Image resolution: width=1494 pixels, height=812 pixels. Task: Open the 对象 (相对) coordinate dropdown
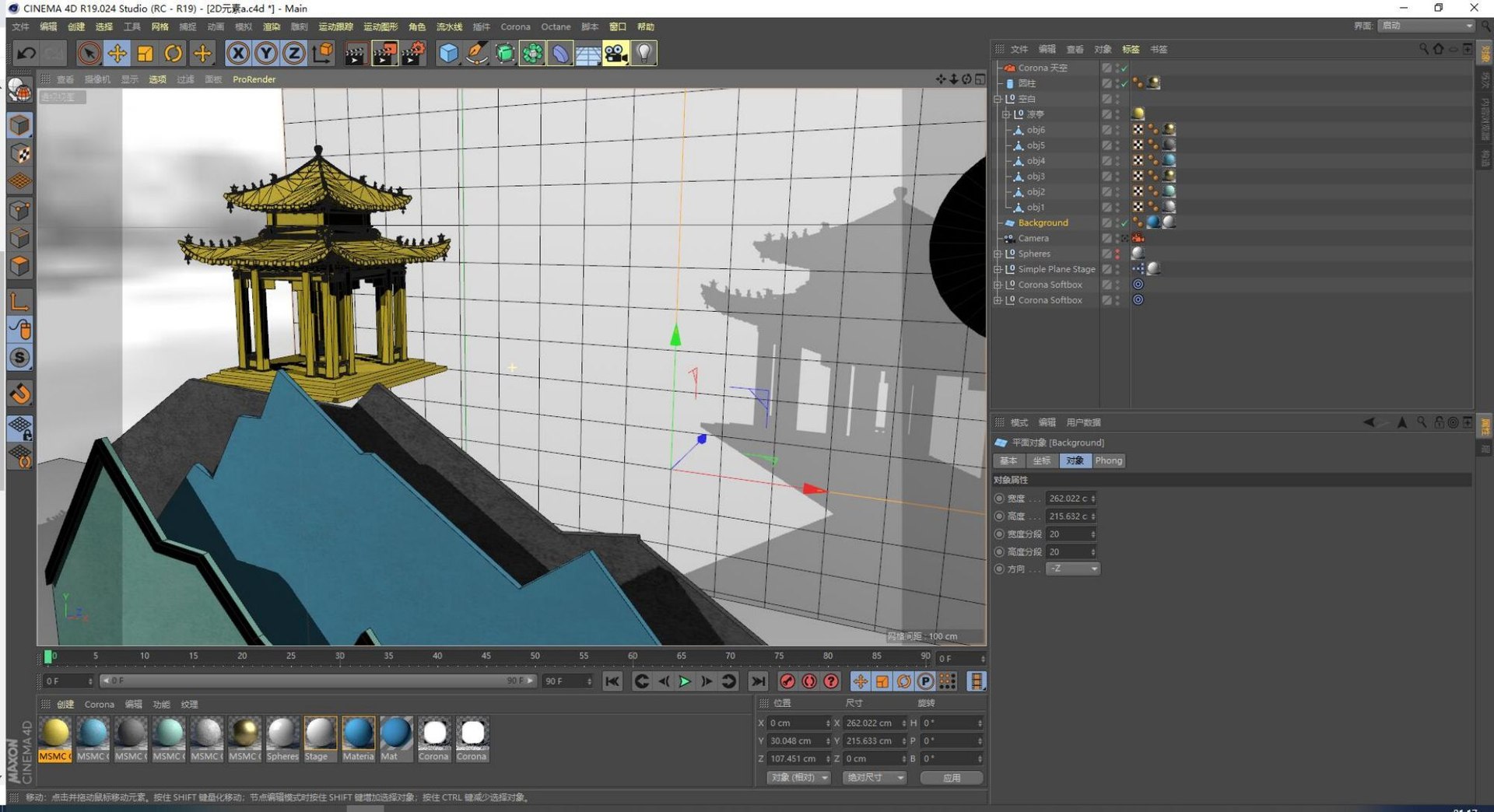[798, 777]
